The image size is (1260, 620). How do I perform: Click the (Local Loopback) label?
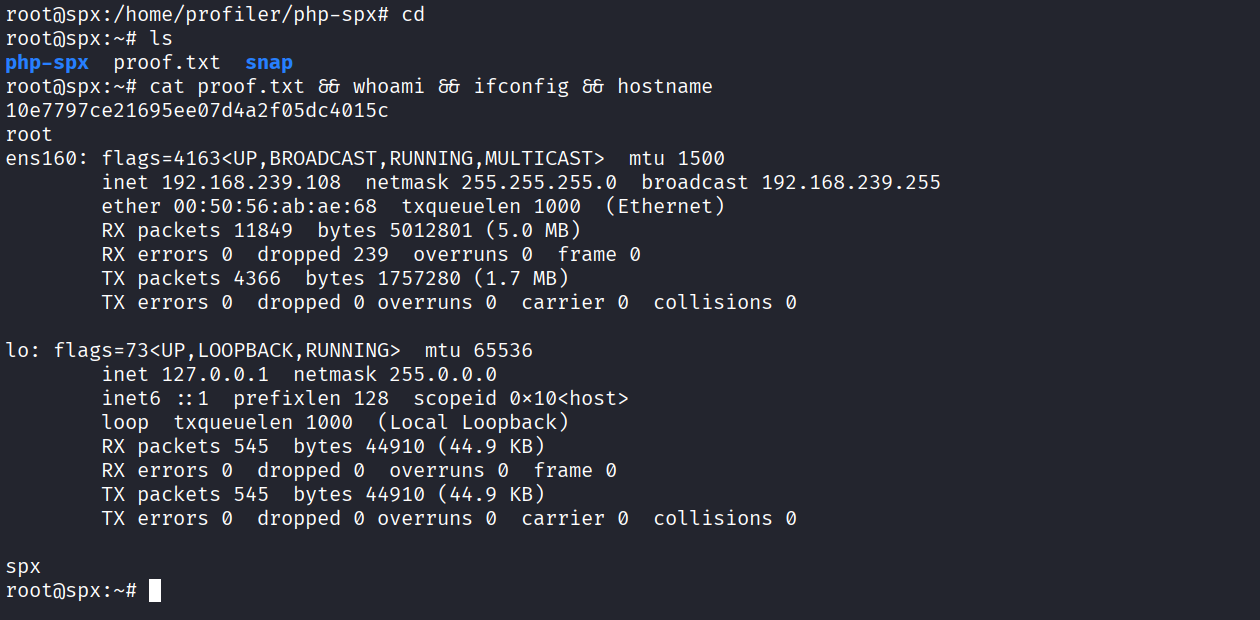[x=473, y=423]
